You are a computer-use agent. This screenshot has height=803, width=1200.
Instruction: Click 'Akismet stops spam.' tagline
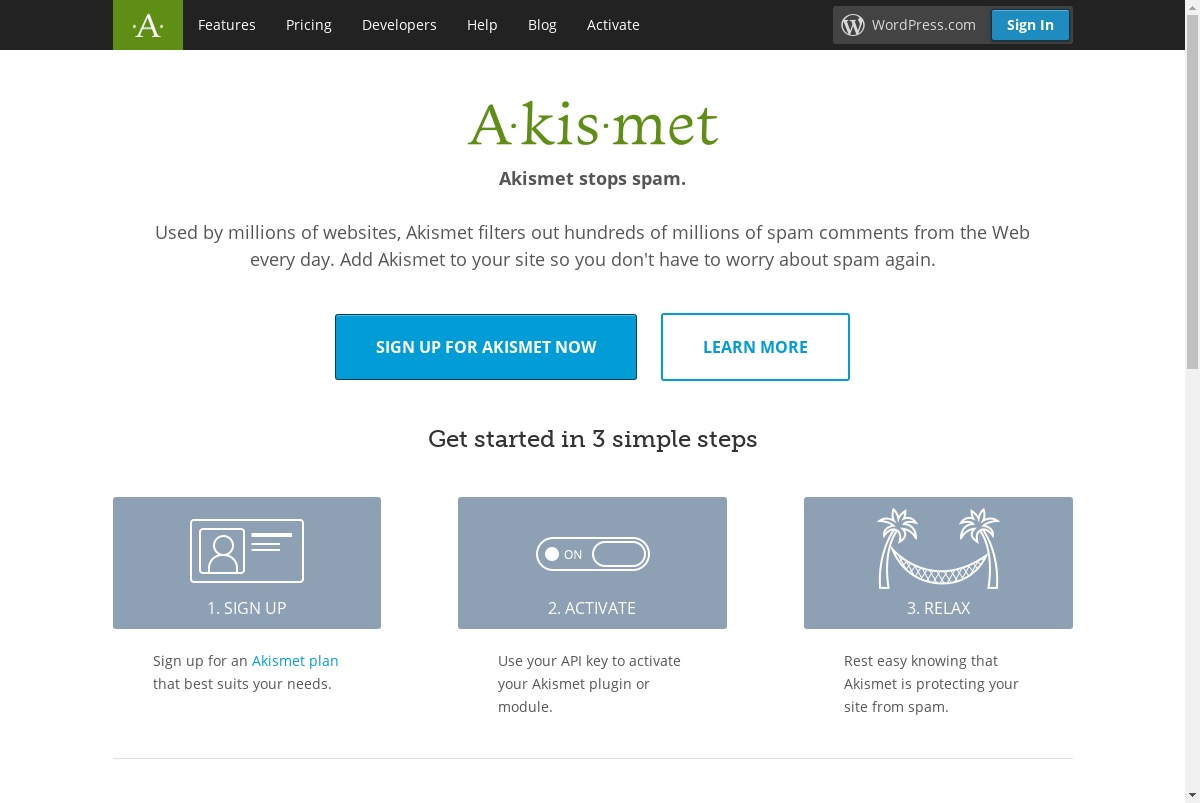tap(593, 180)
